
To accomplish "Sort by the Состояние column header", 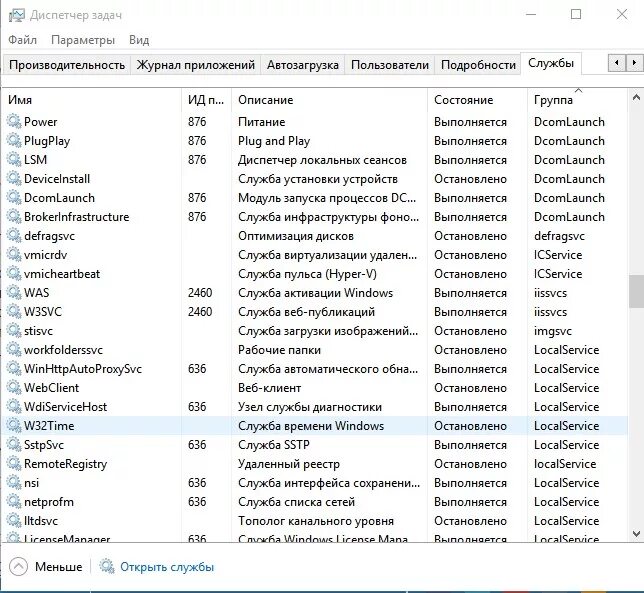I will click(x=477, y=100).
